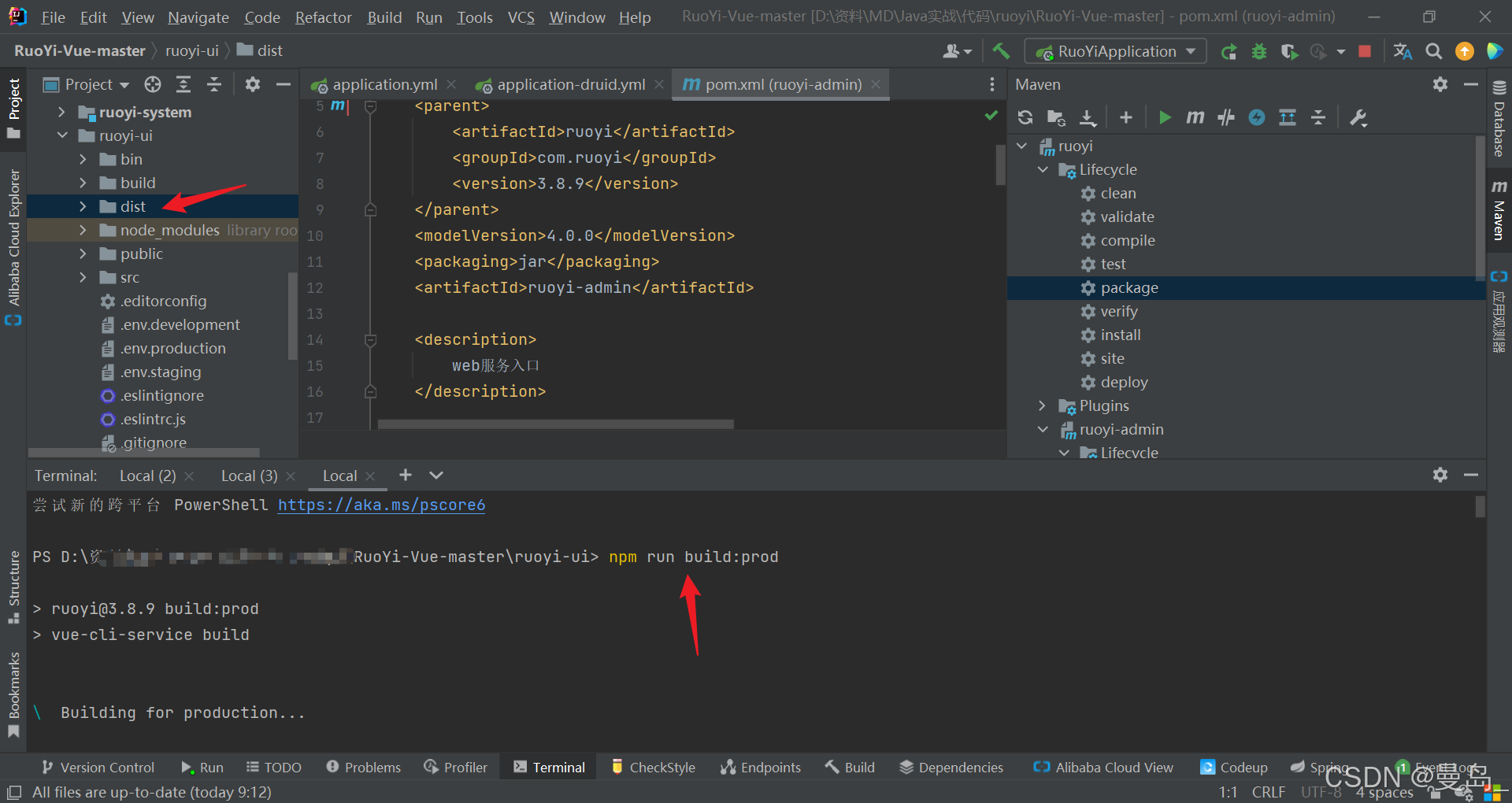Click the editor horizontal scrollbar

(555, 424)
